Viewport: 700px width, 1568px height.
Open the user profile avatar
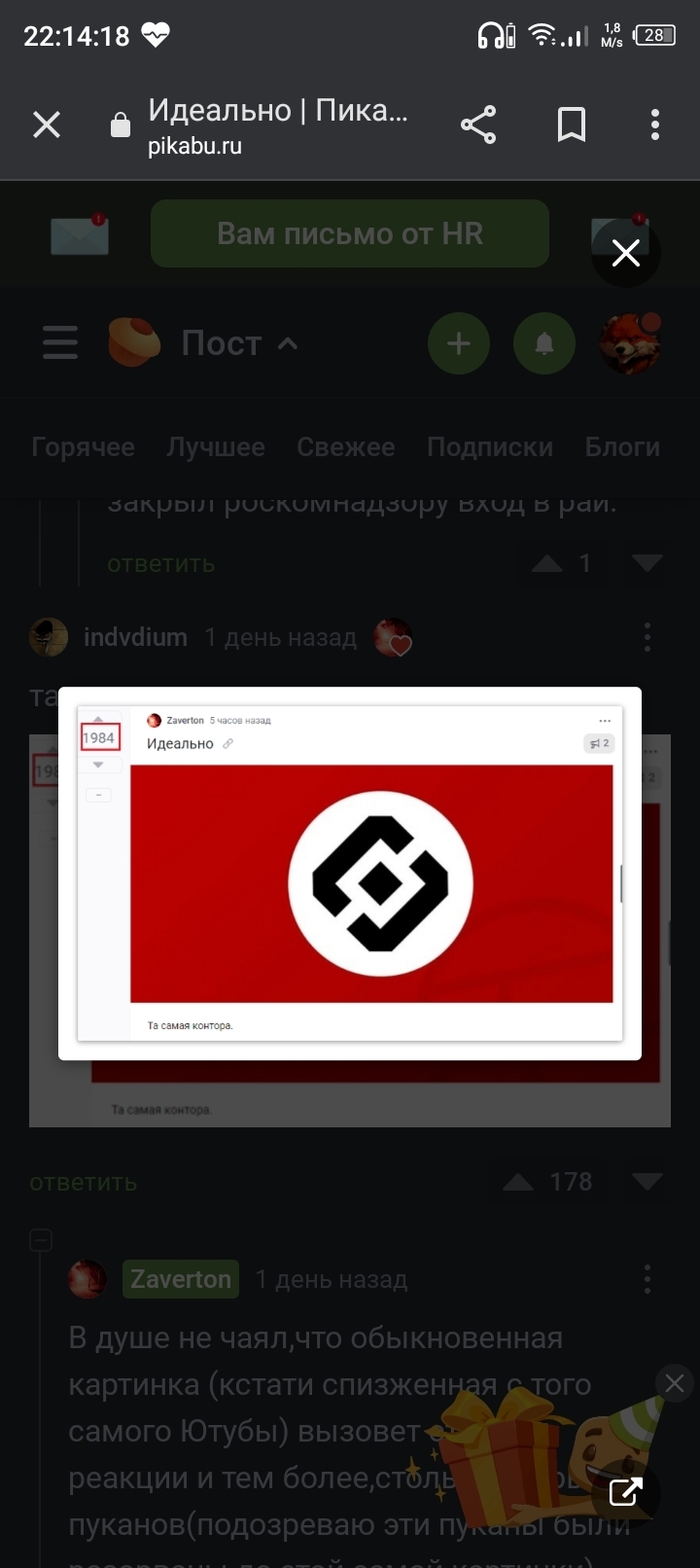(630, 343)
